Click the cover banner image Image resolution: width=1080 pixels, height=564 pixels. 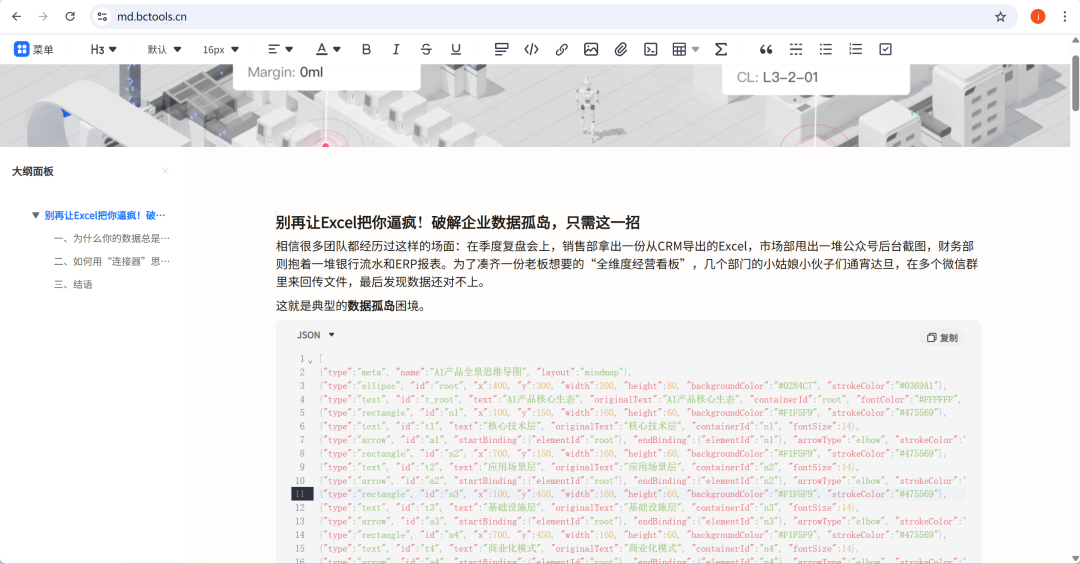tap(534, 105)
